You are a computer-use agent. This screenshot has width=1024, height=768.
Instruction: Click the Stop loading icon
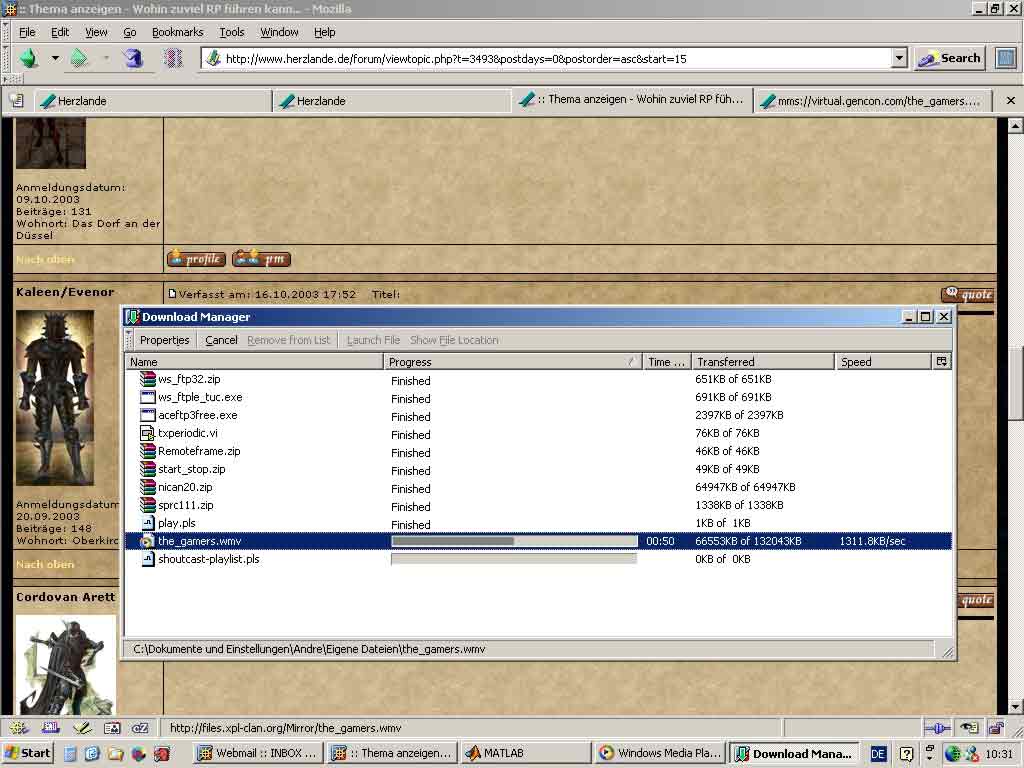(173, 58)
